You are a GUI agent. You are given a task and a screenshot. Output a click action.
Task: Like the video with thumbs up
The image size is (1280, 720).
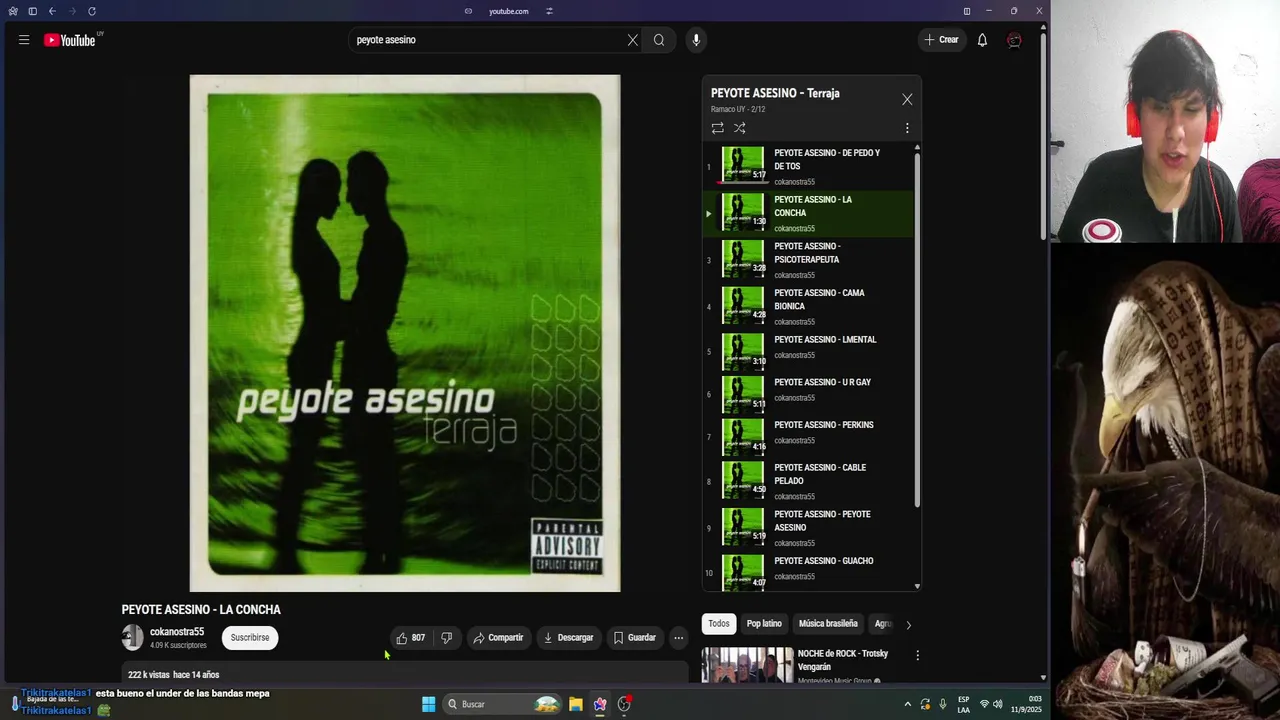point(410,637)
